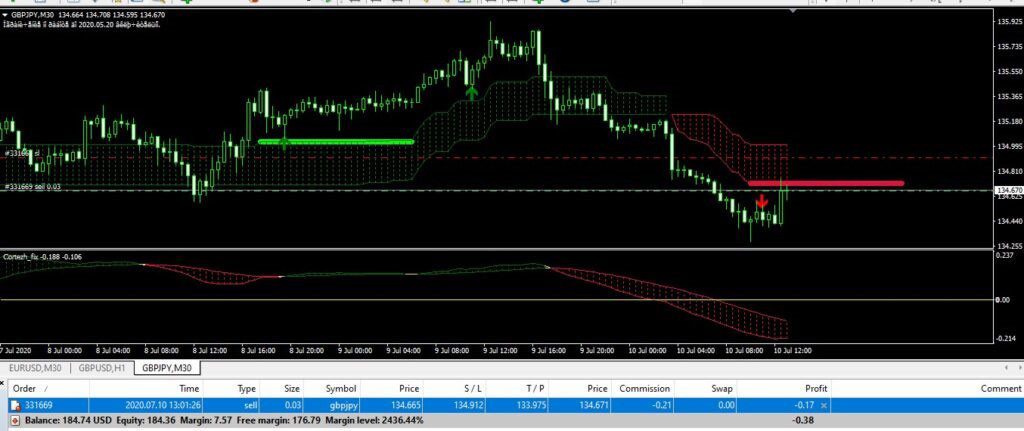The image size is (1024, 431).
Task: Click the commission value -0.21
Action: (662, 406)
